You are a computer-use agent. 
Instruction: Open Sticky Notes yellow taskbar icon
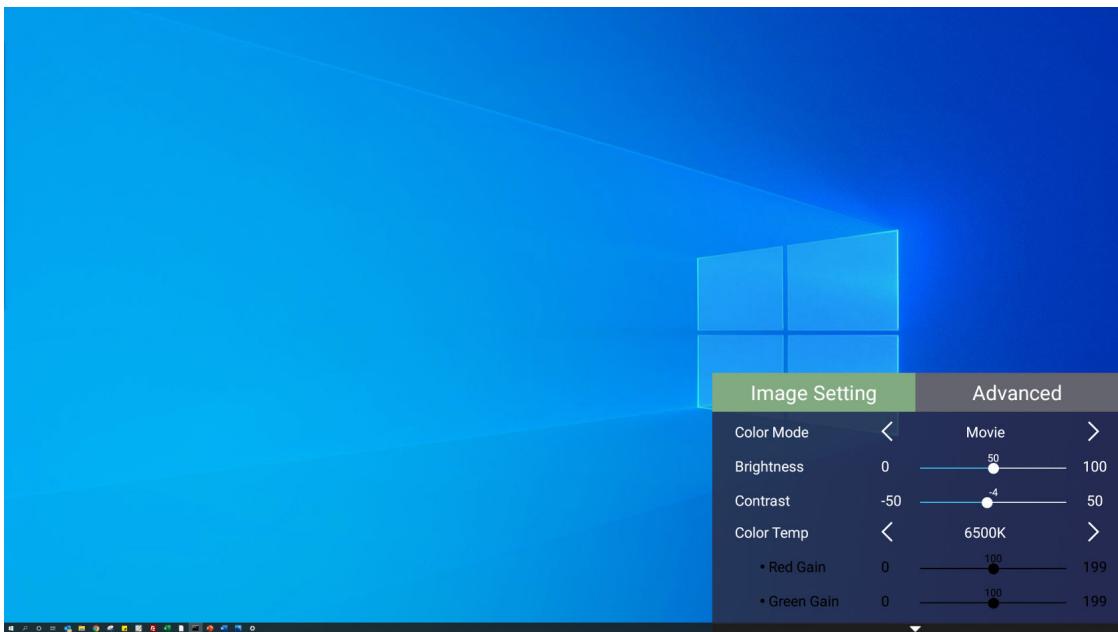124,628
